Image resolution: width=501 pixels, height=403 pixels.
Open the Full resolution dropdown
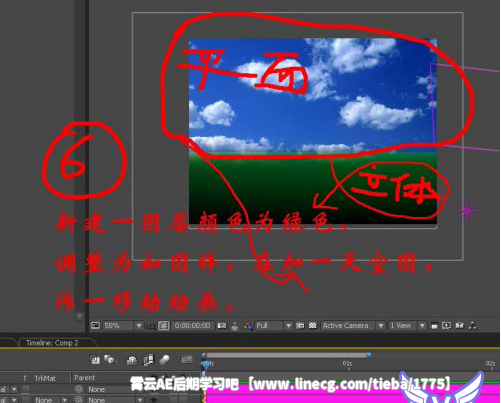(274, 326)
